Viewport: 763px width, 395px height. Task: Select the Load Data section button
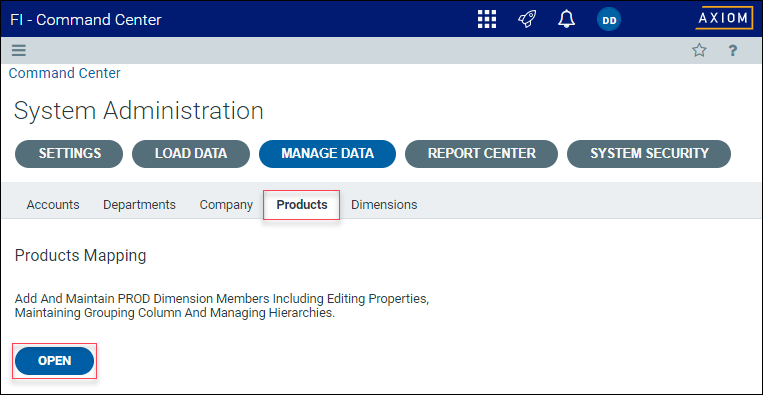click(x=191, y=154)
